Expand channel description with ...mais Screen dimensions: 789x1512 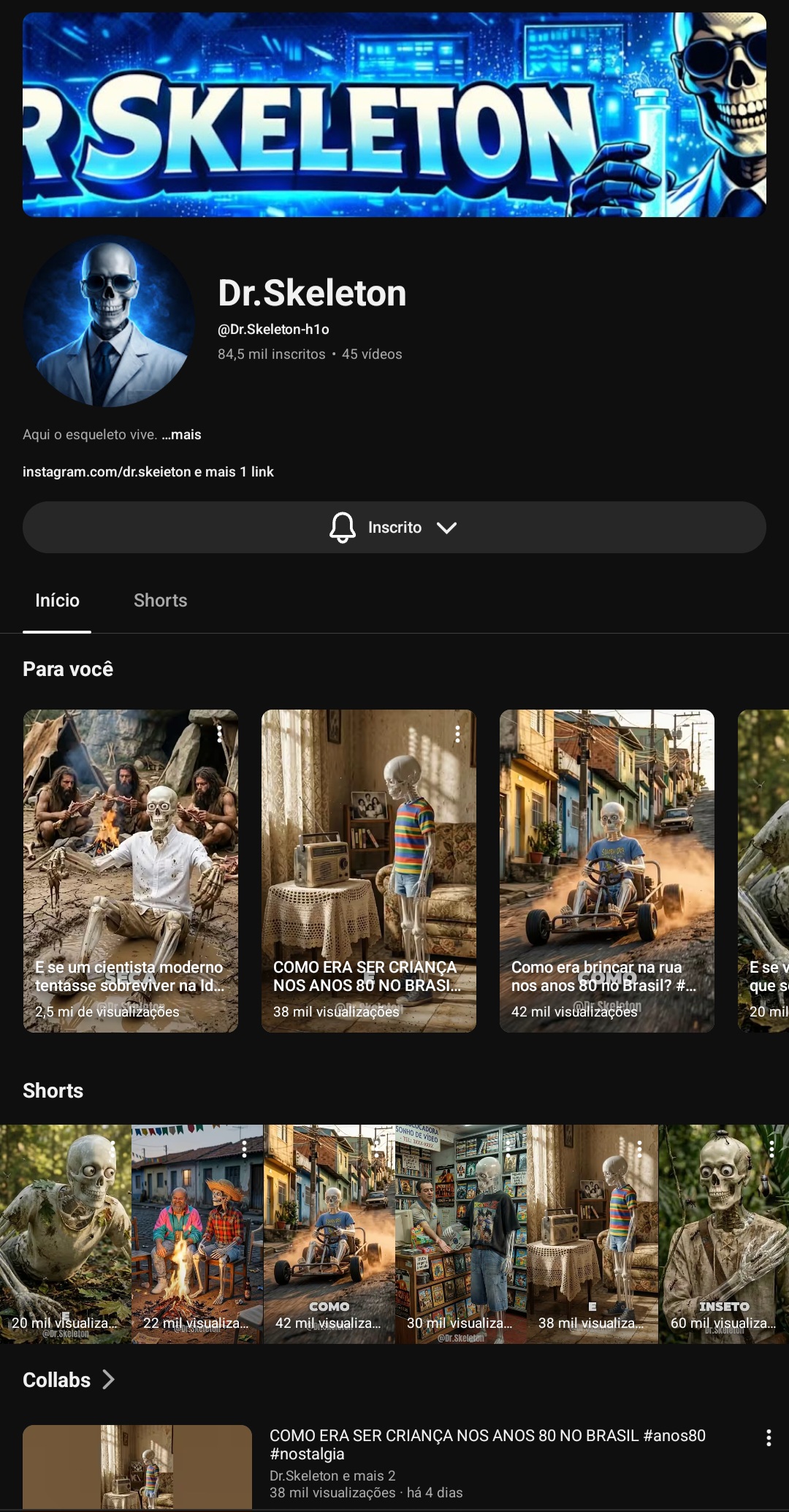click(x=182, y=434)
